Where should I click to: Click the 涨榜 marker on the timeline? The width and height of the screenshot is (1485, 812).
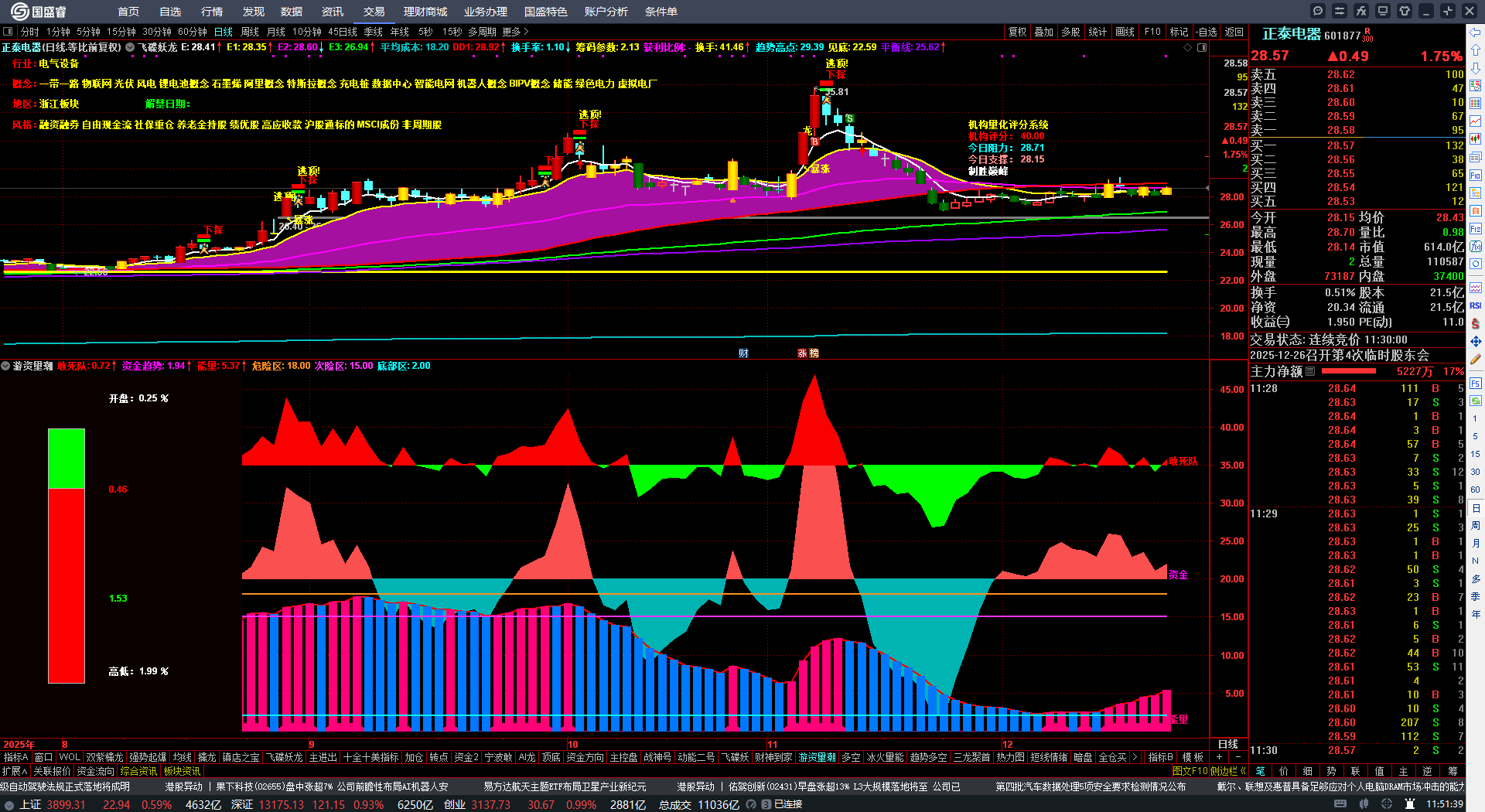point(808,353)
